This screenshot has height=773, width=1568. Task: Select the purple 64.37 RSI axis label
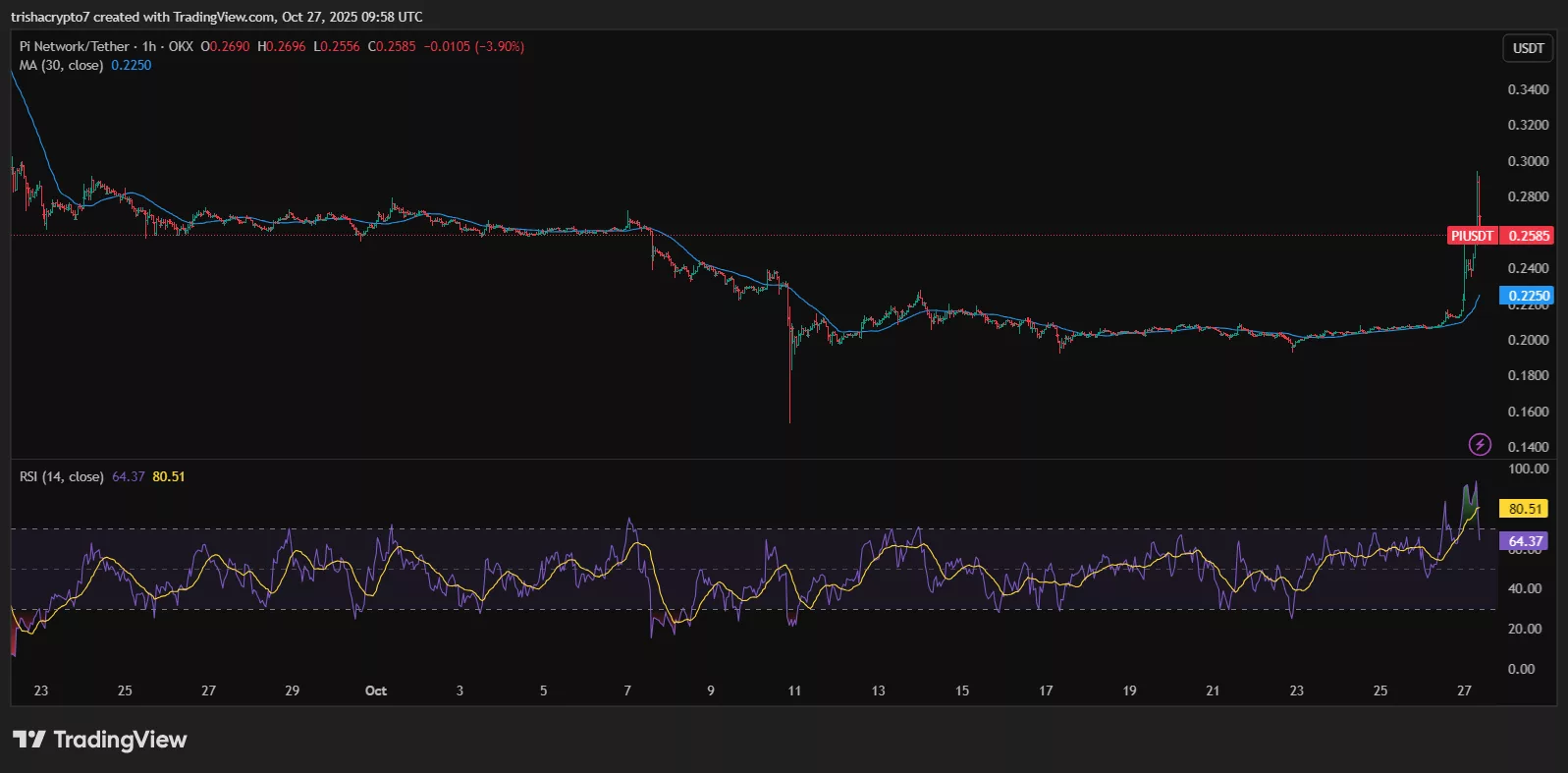tap(1524, 541)
